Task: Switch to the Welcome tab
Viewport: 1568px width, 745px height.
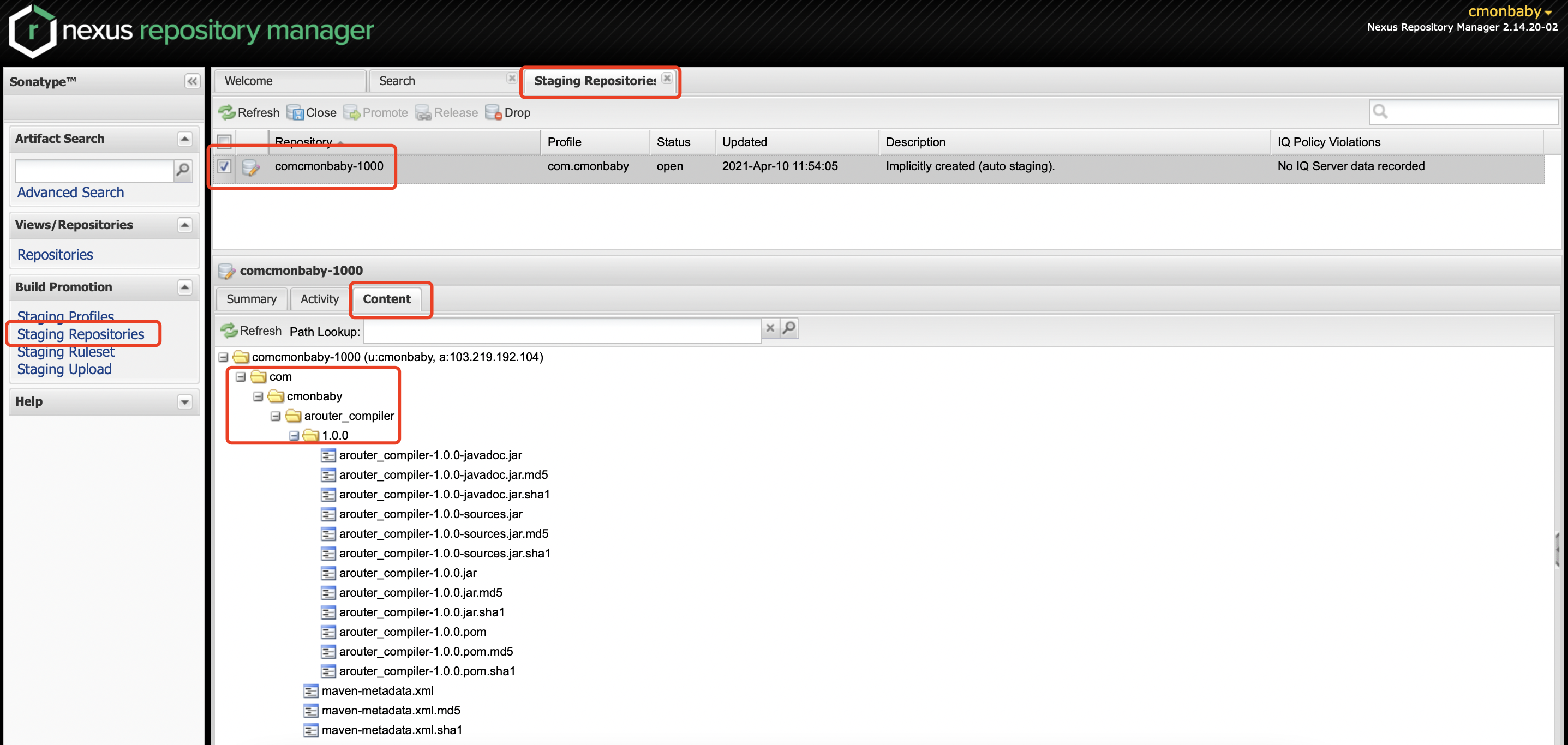Action: [289, 81]
